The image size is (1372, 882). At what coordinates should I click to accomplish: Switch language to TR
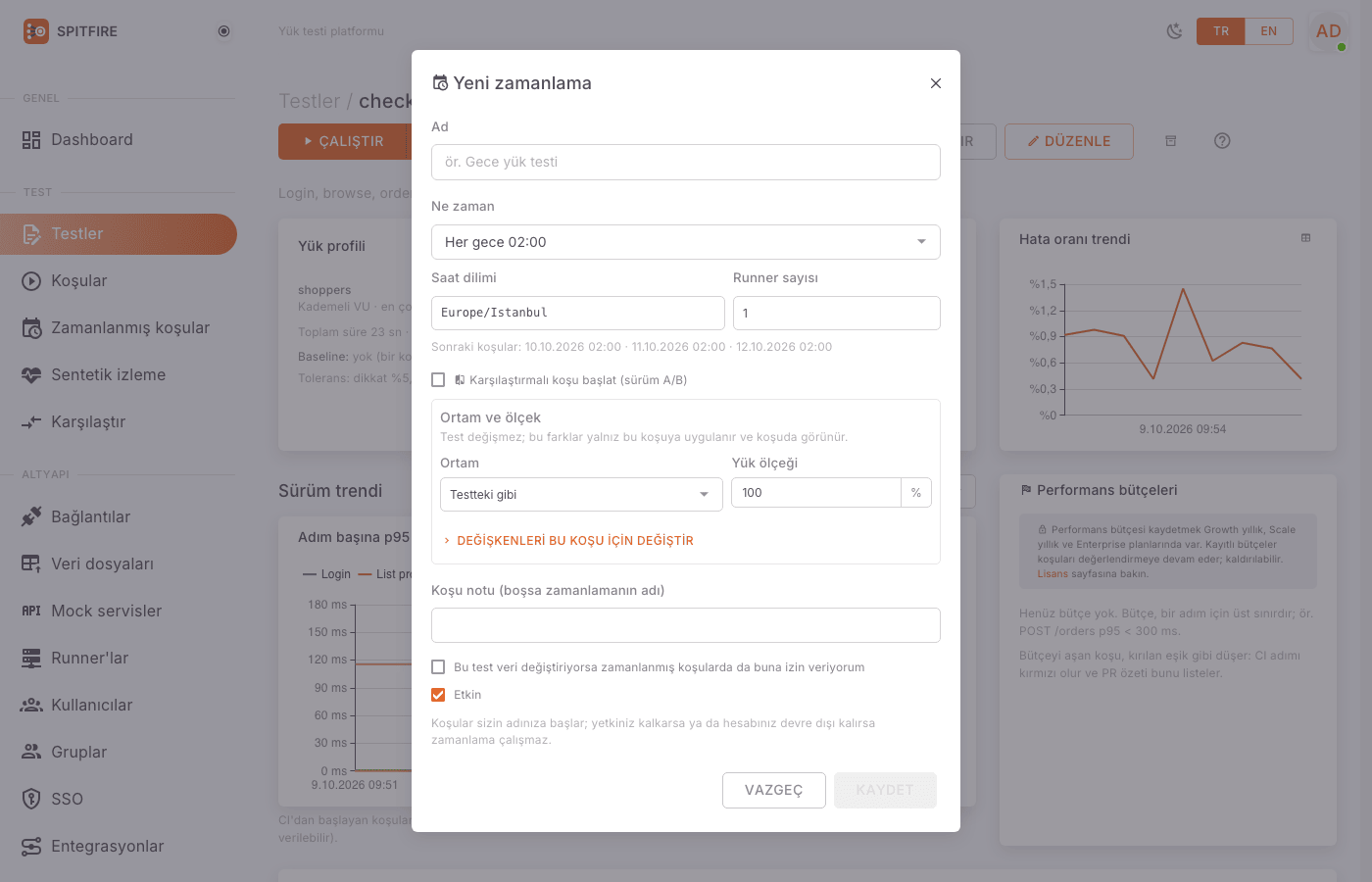[x=1221, y=31]
